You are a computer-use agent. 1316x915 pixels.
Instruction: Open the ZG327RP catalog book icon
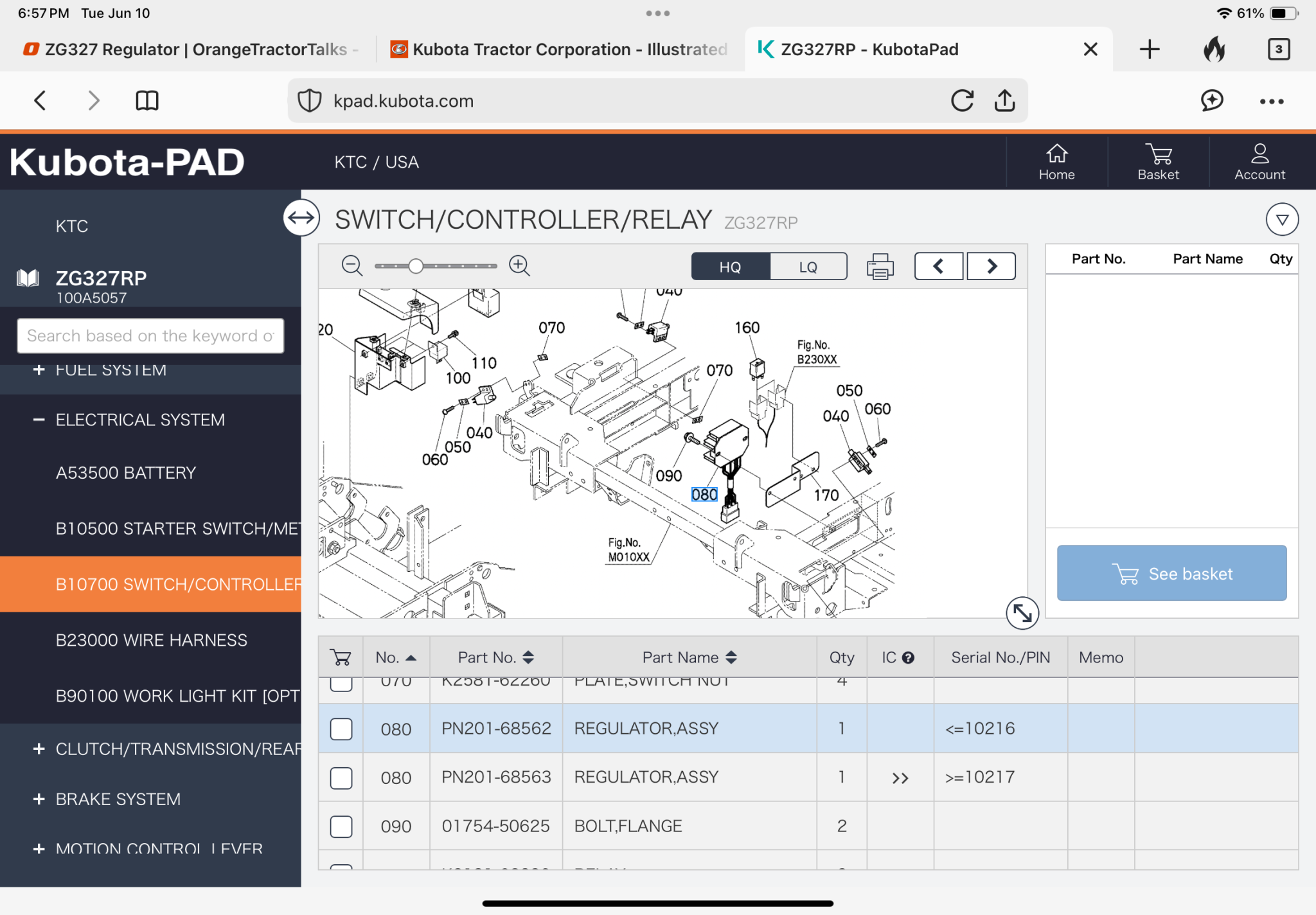click(x=28, y=278)
